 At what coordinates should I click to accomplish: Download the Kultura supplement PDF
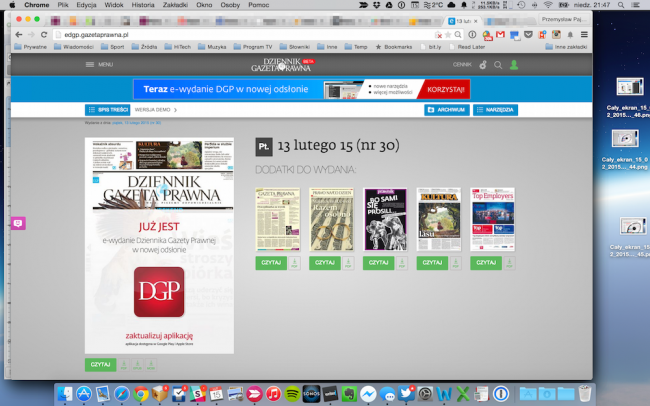point(456,263)
